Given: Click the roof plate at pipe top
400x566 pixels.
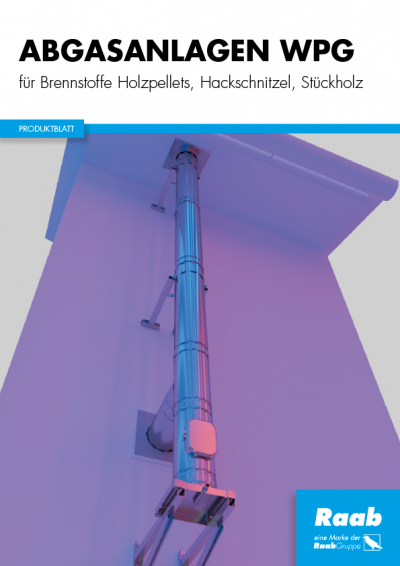Looking at the screenshot, I should pos(188,156).
